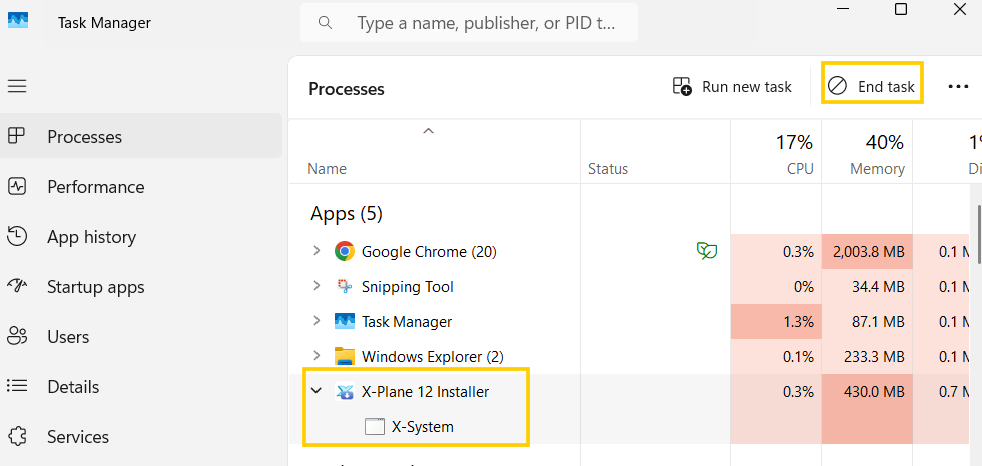982x466 pixels.
Task: Expand the Snipping Tool process group
Action: click(x=316, y=286)
